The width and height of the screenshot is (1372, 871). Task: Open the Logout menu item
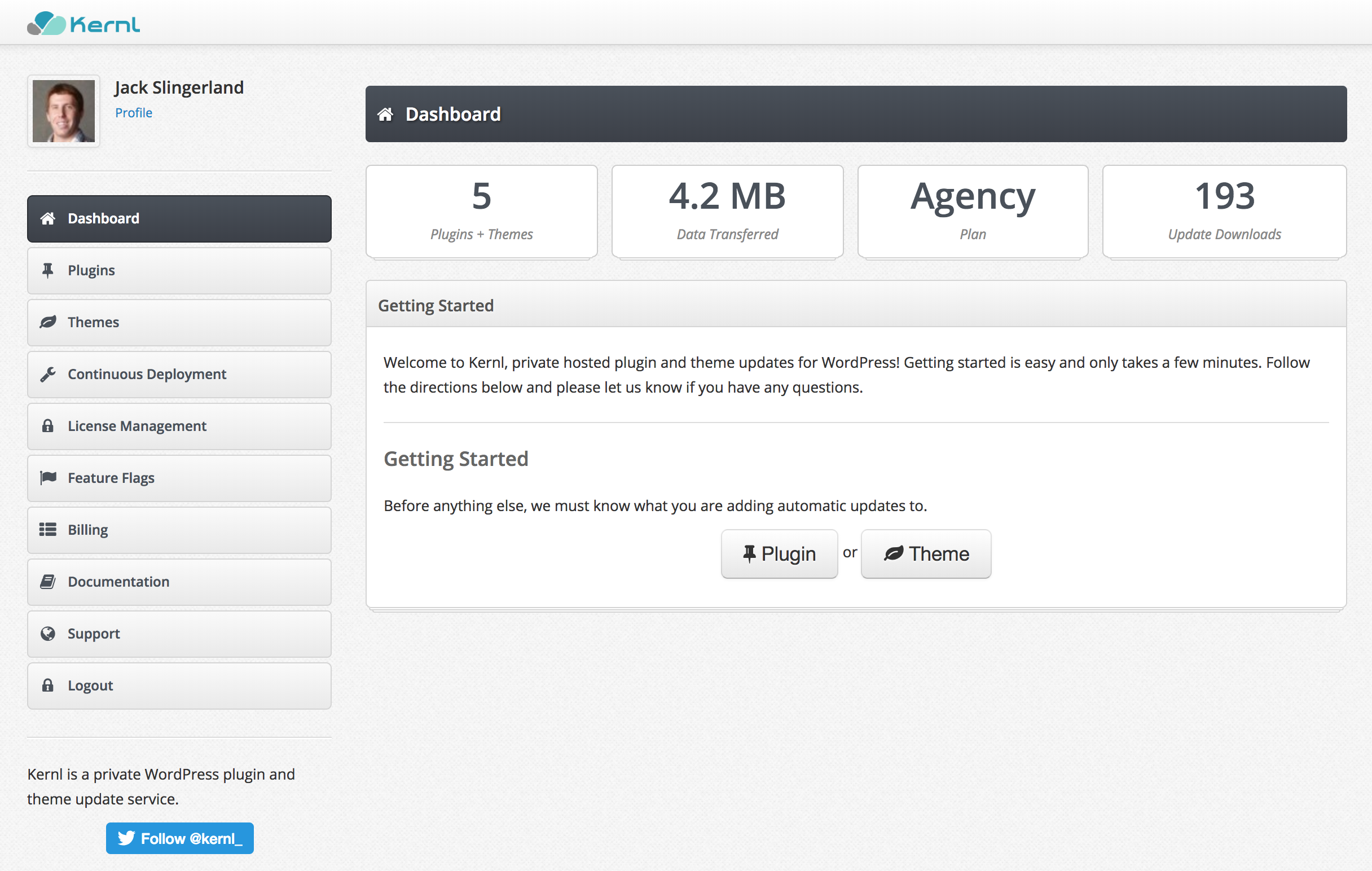pos(179,686)
